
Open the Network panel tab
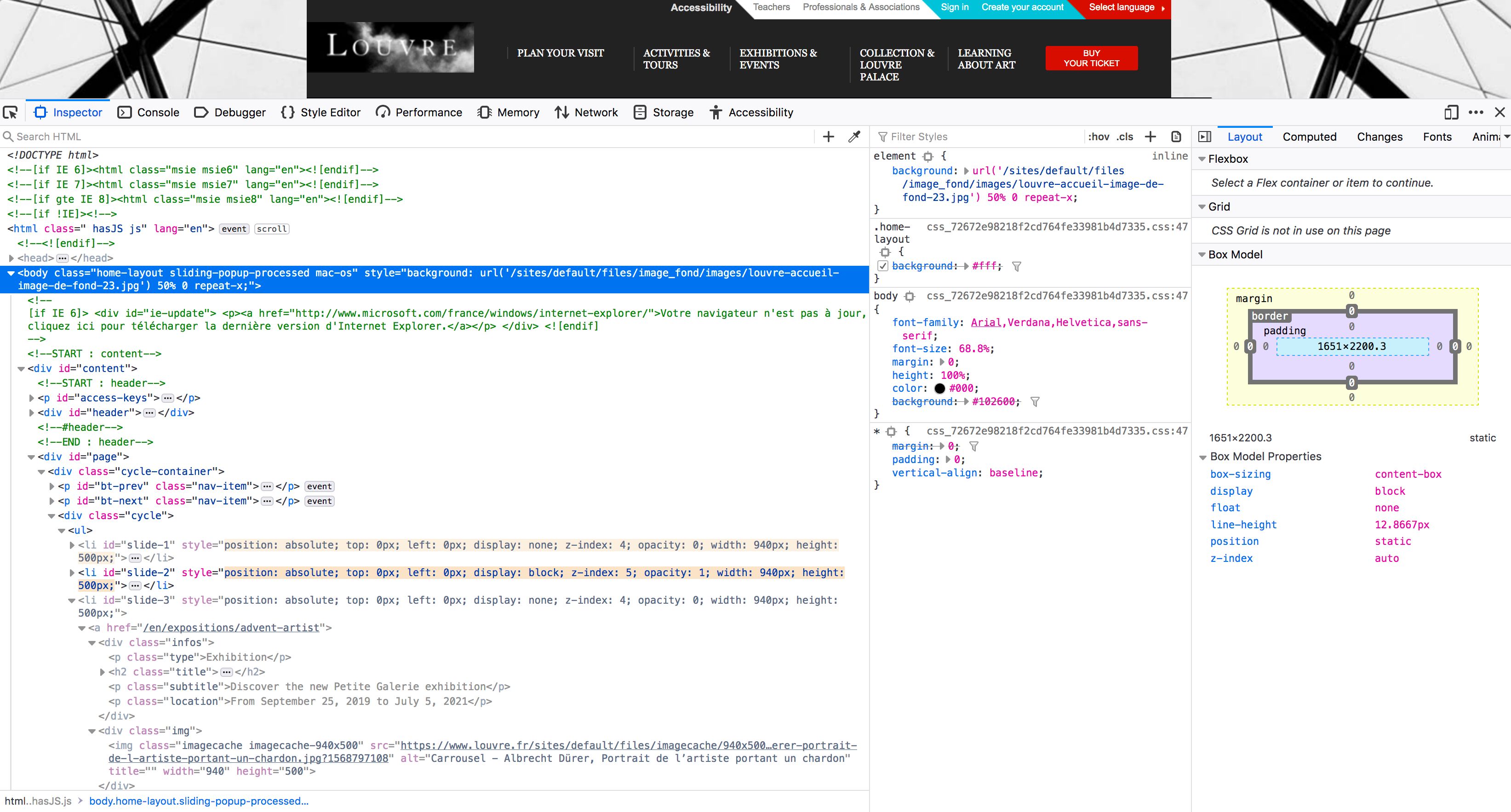point(587,112)
